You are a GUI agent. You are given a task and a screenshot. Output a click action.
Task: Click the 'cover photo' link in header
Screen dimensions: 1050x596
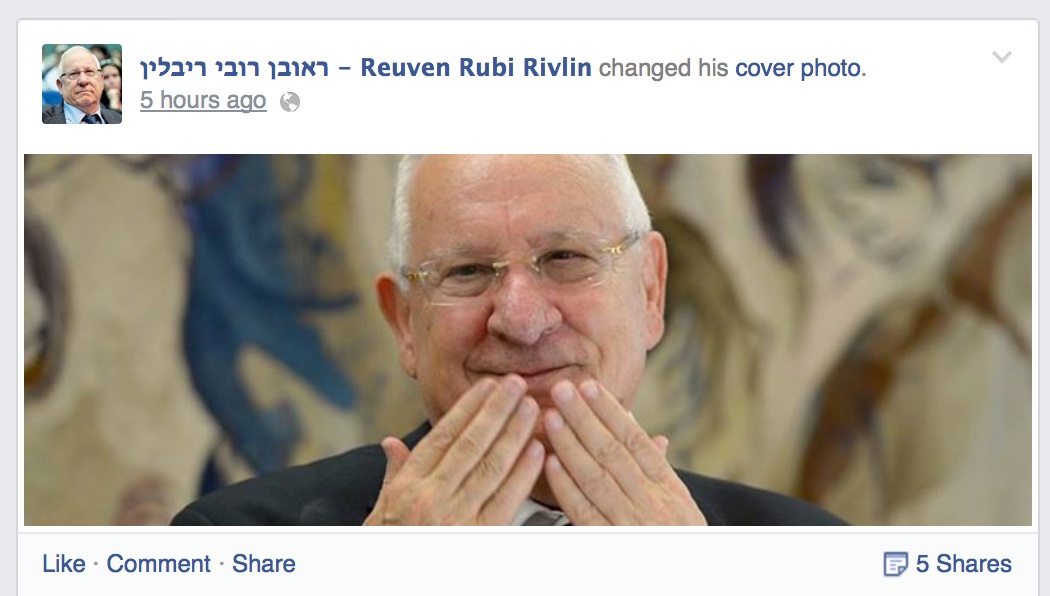(x=800, y=68)
